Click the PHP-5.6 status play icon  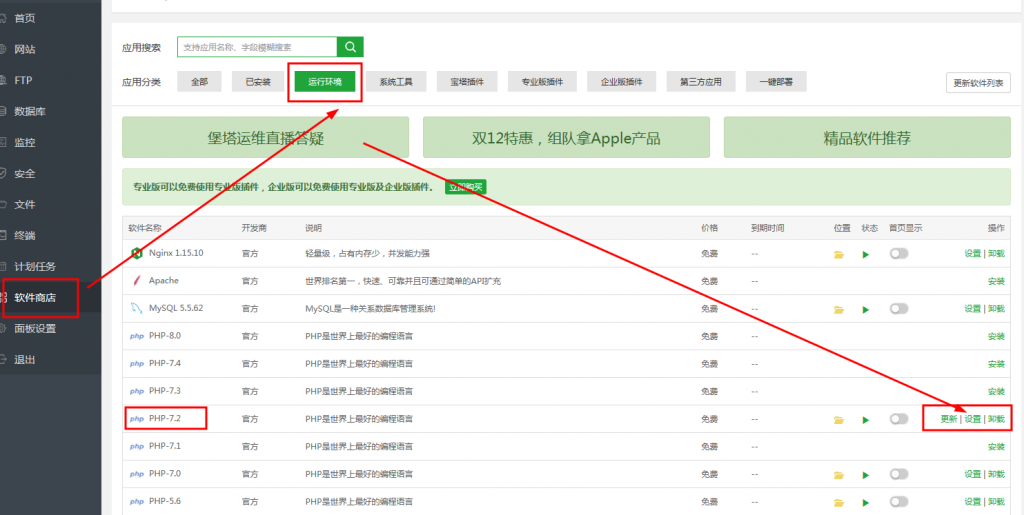click(866, 503)
